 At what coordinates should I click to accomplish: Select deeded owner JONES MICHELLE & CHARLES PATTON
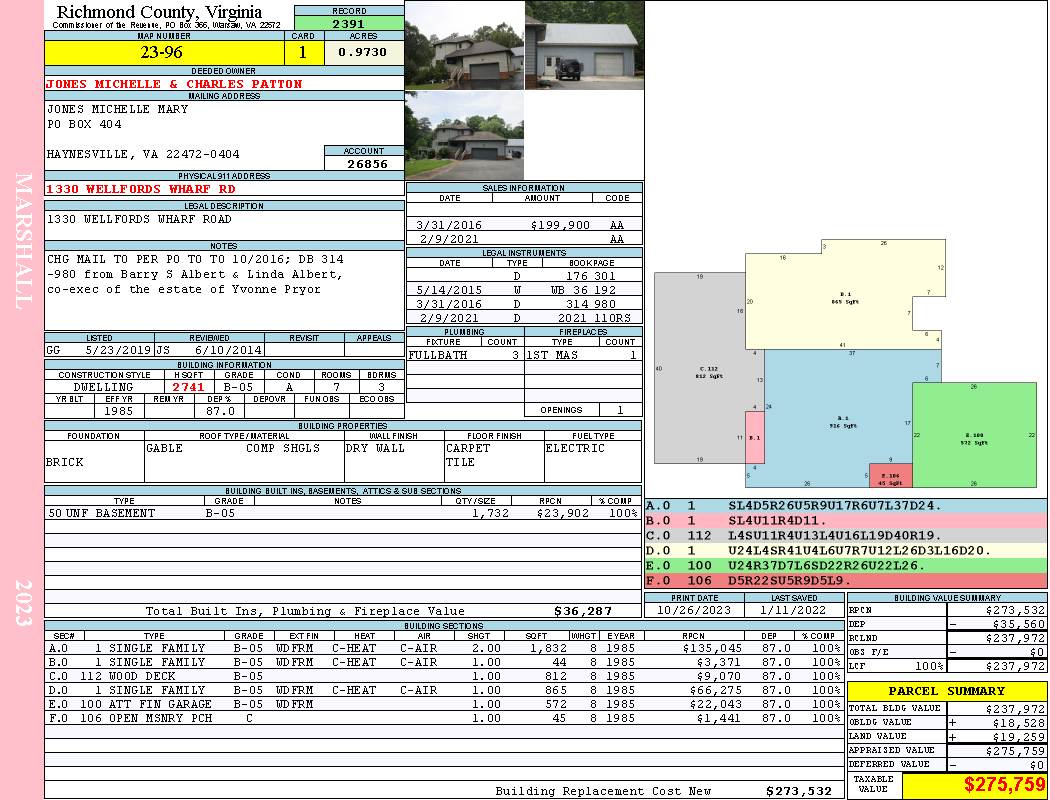coord(173,84)
